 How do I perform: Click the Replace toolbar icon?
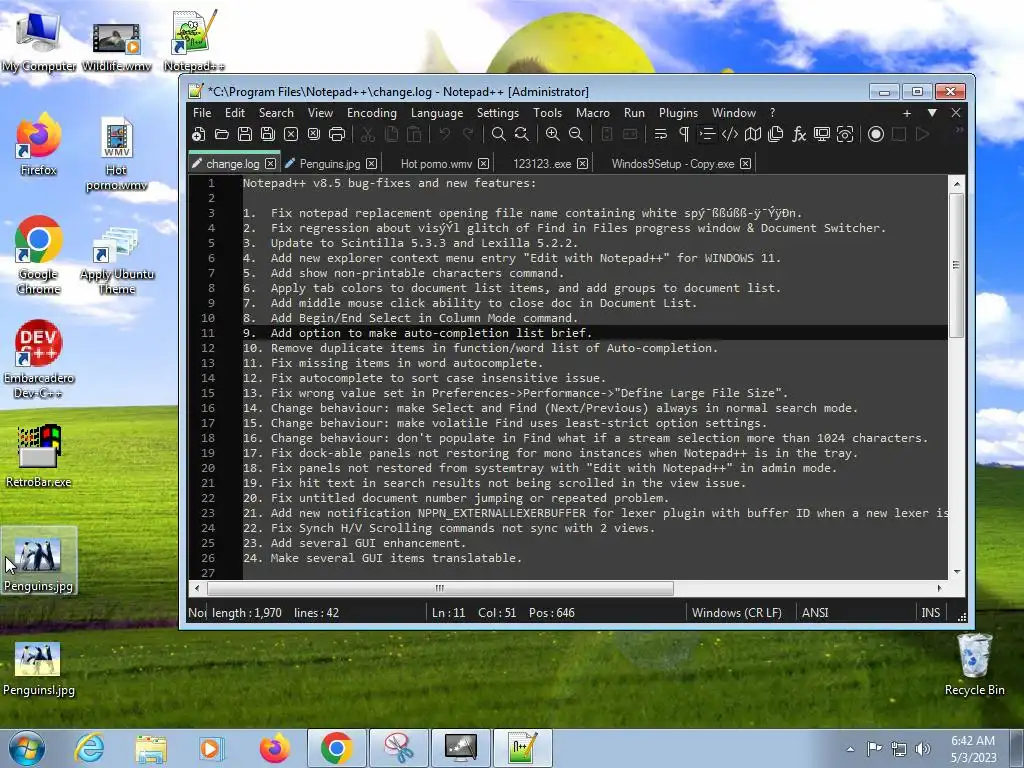(522, 135)
